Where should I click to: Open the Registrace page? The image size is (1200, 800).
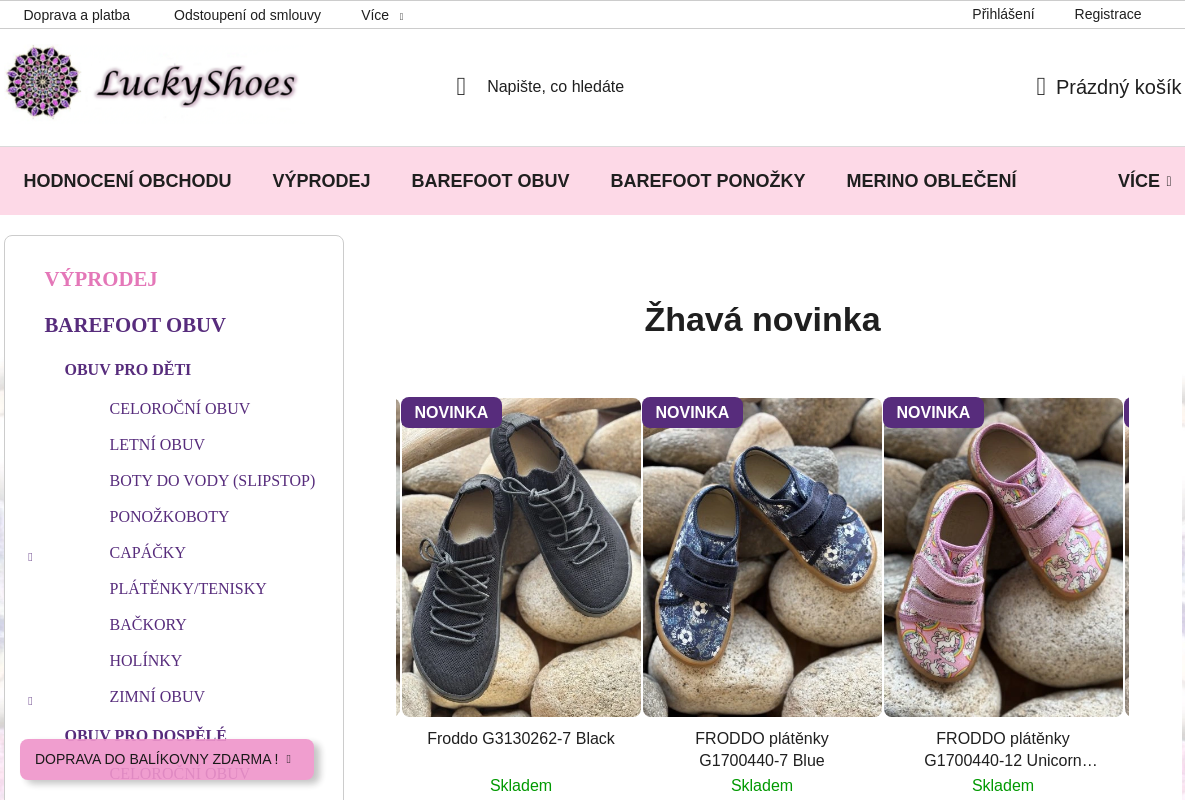coord(1108,14)
